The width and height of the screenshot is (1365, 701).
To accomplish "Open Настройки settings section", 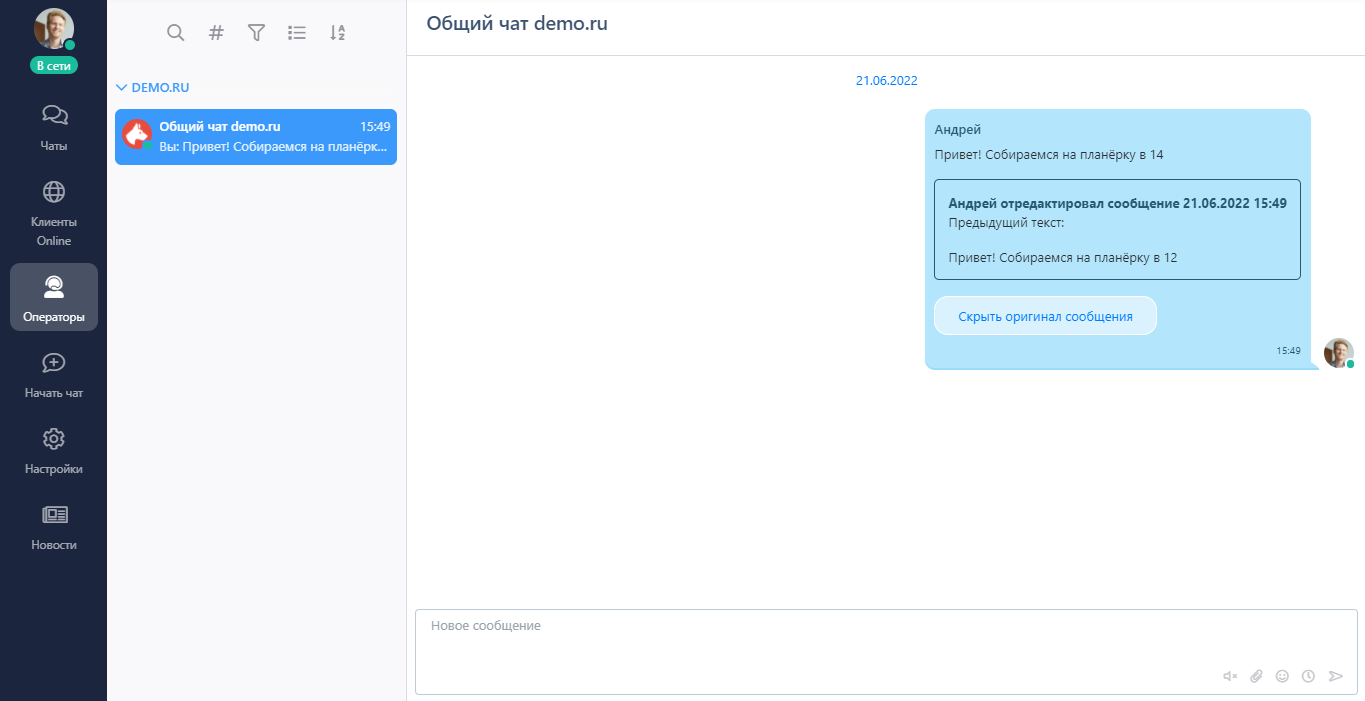I will click(x=54, y=451).
